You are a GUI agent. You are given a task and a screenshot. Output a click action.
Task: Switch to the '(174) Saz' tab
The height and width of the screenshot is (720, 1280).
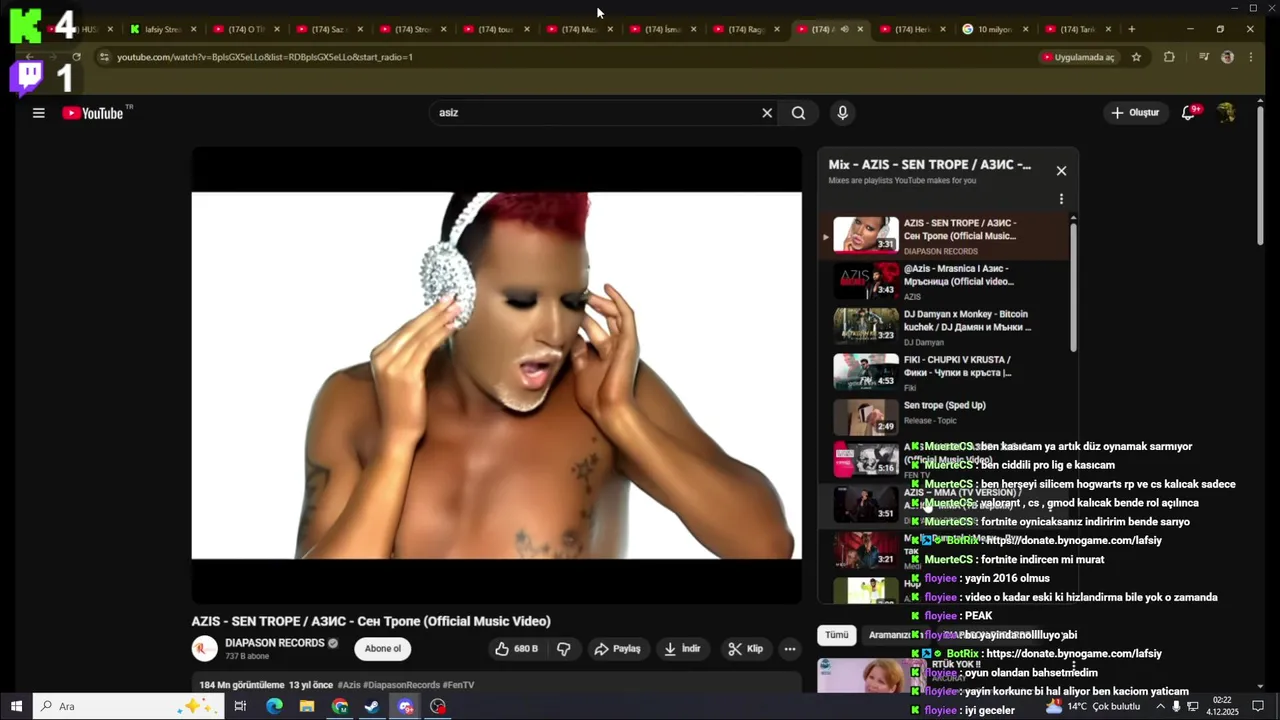tap(329, 29)
